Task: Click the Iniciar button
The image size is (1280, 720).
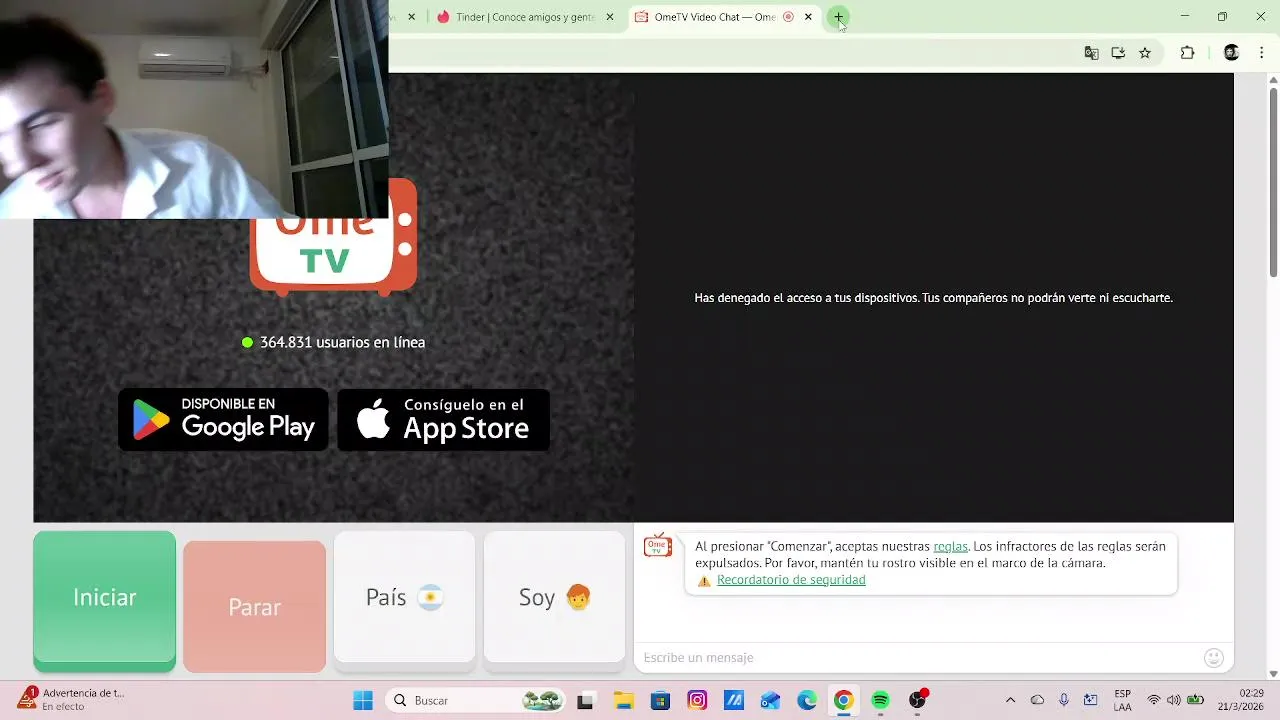Action: coord(104,601)
